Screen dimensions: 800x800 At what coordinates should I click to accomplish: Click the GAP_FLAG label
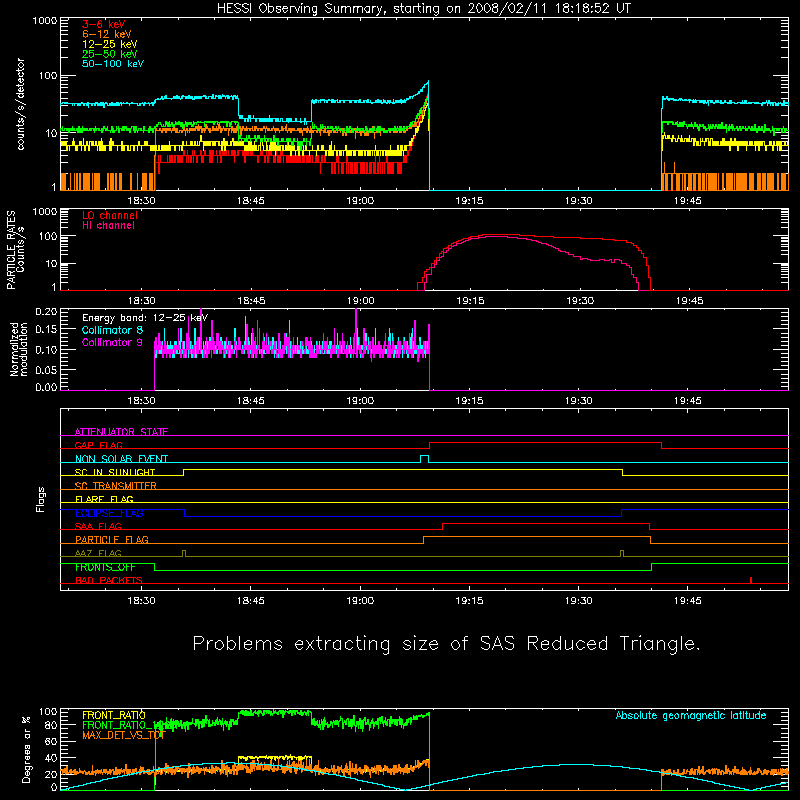coord(98,445)
